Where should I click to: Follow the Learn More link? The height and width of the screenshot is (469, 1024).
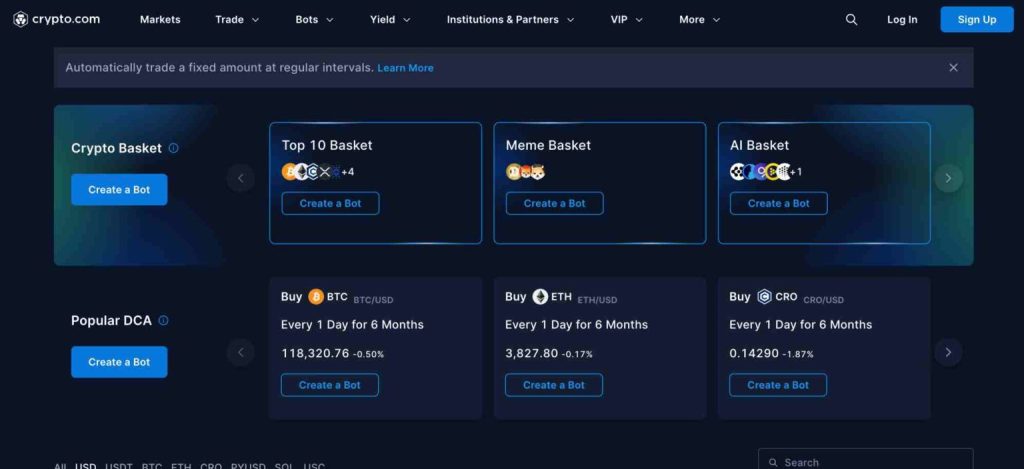[405, 68]
